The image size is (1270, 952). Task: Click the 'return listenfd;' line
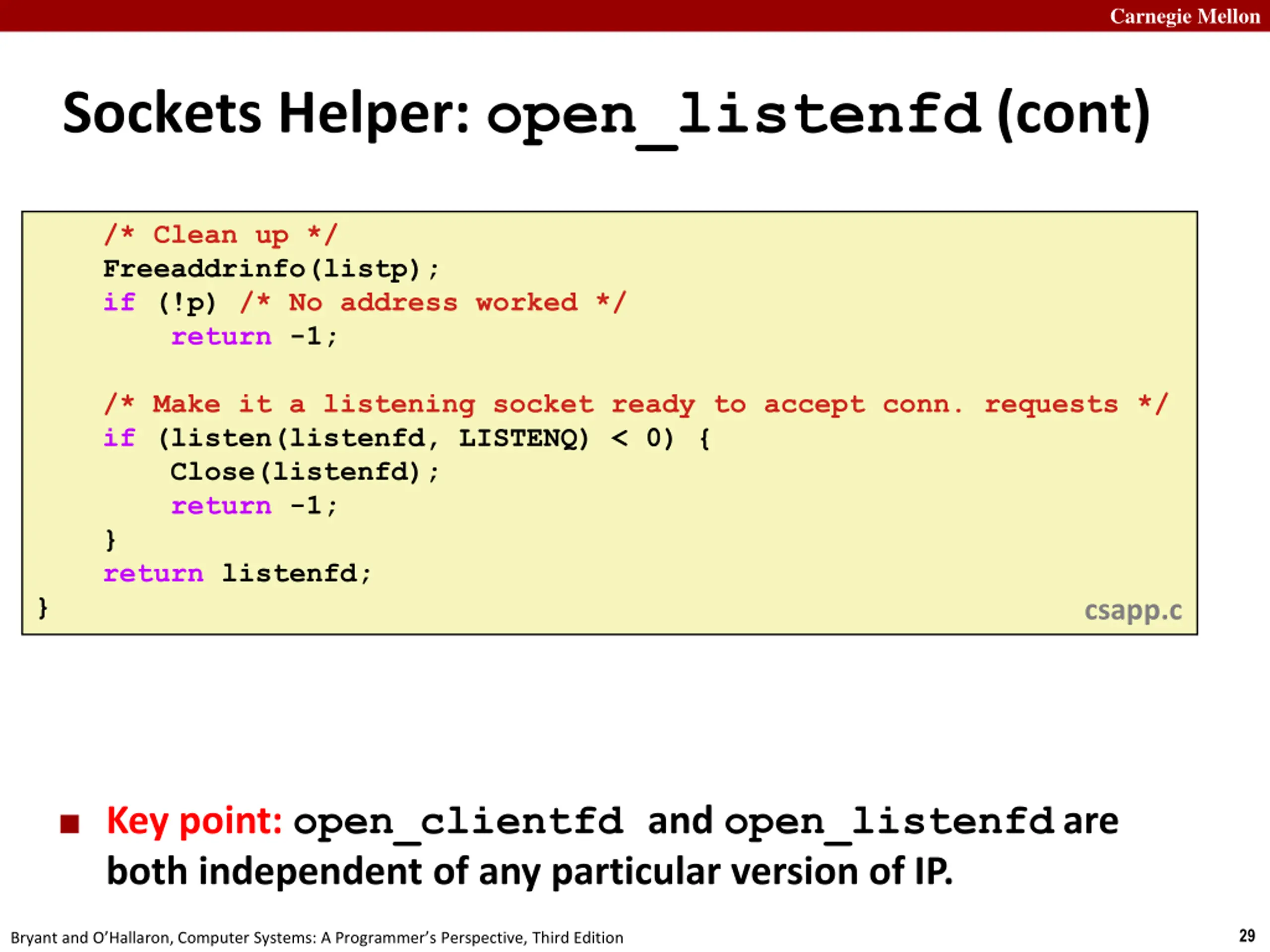point(238,574)
